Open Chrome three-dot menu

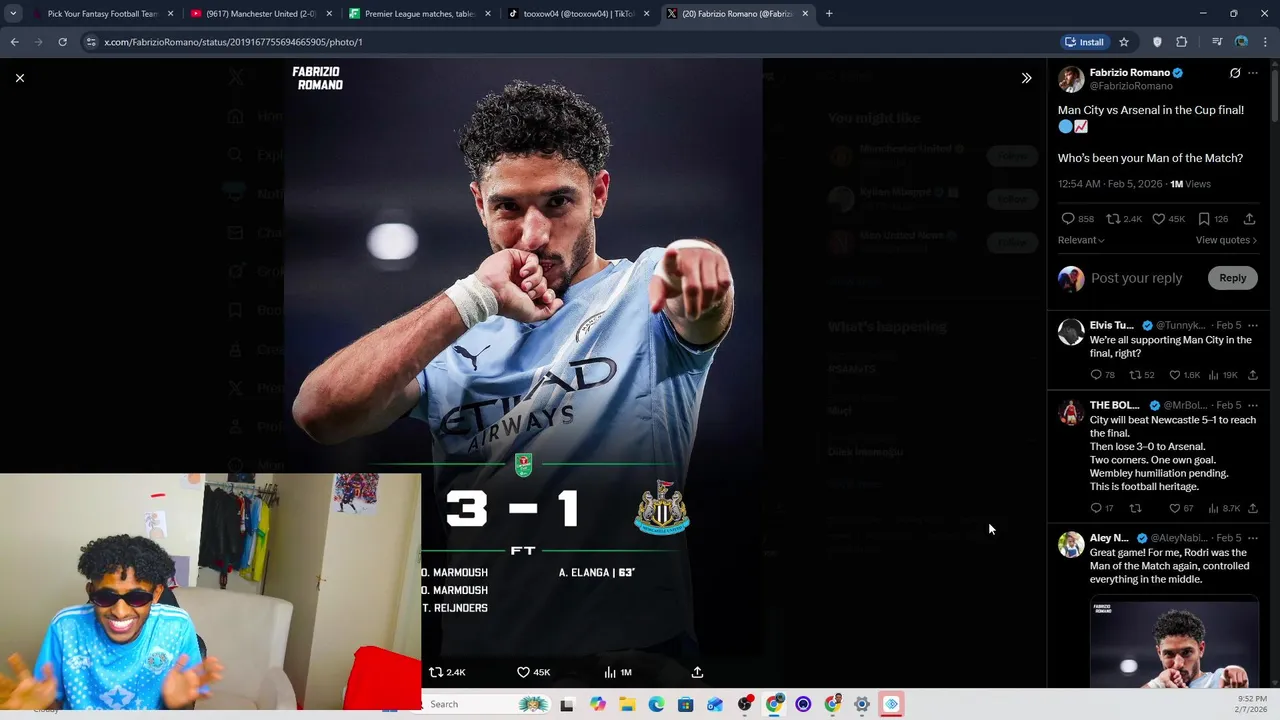1266,42
